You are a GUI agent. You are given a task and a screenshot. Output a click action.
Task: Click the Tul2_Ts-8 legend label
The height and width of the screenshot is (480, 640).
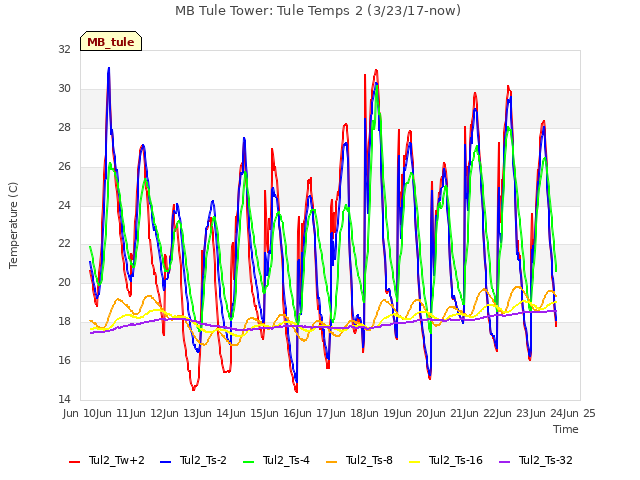coord(369,460)
